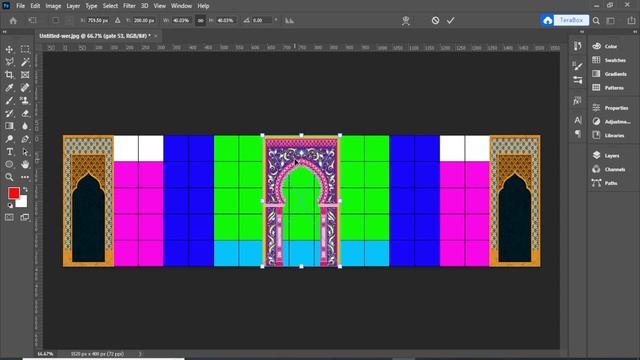Change the screen mode

[25, 218]
